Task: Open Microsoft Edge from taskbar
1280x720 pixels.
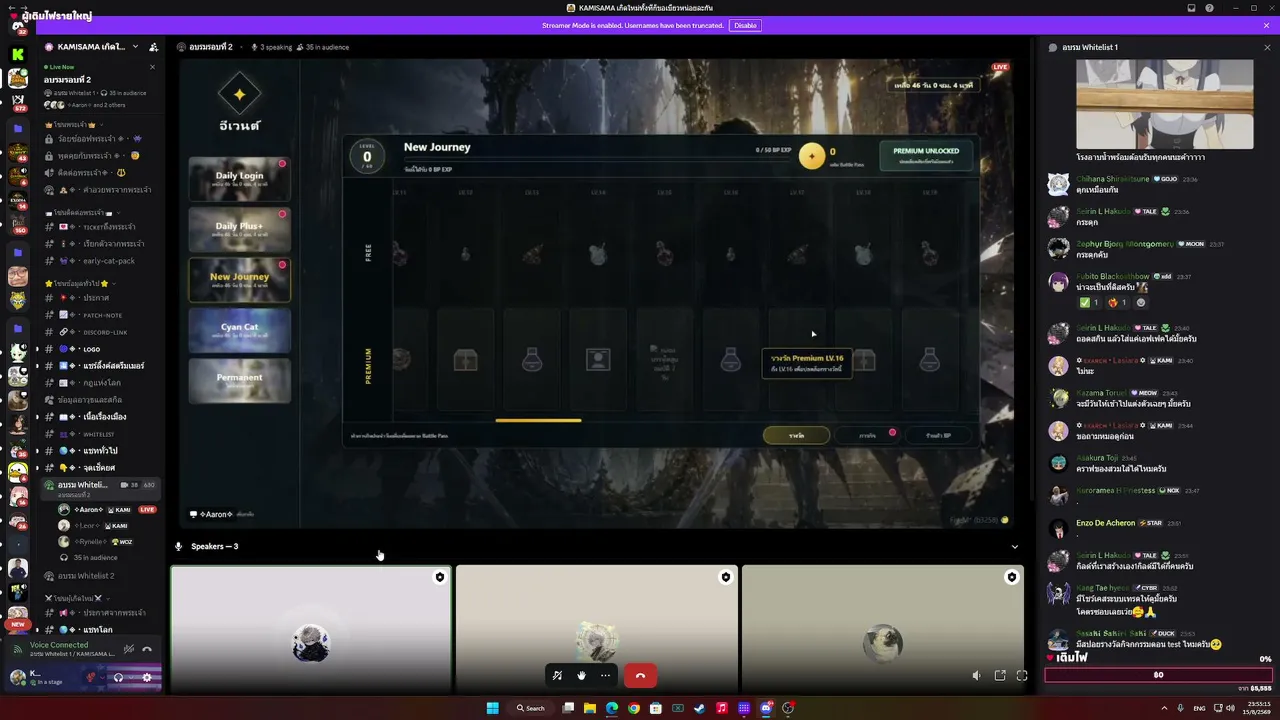Action: coord(612,708)
